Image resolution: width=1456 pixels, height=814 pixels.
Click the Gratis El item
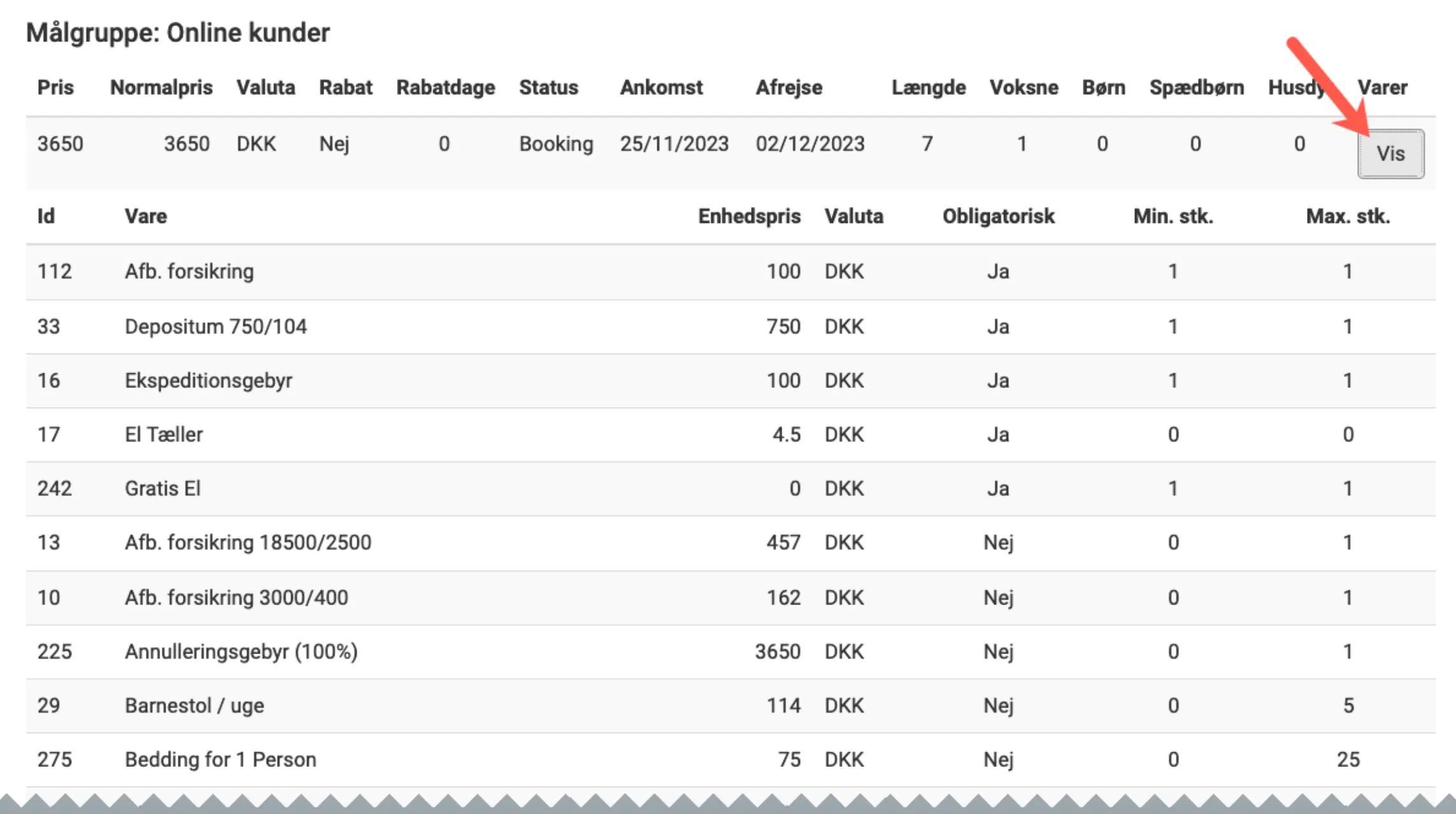tap(162, 489)
